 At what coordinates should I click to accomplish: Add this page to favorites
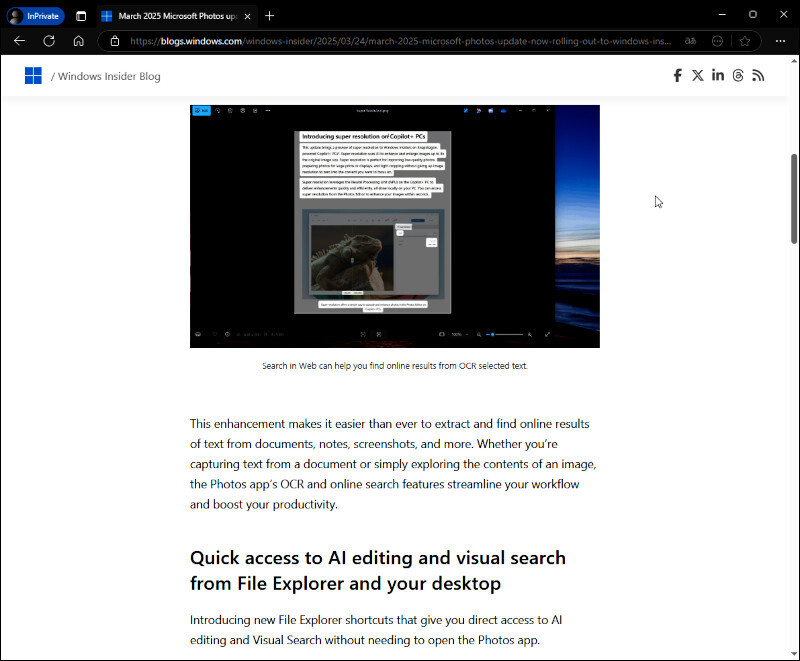[x=745, y=41]
